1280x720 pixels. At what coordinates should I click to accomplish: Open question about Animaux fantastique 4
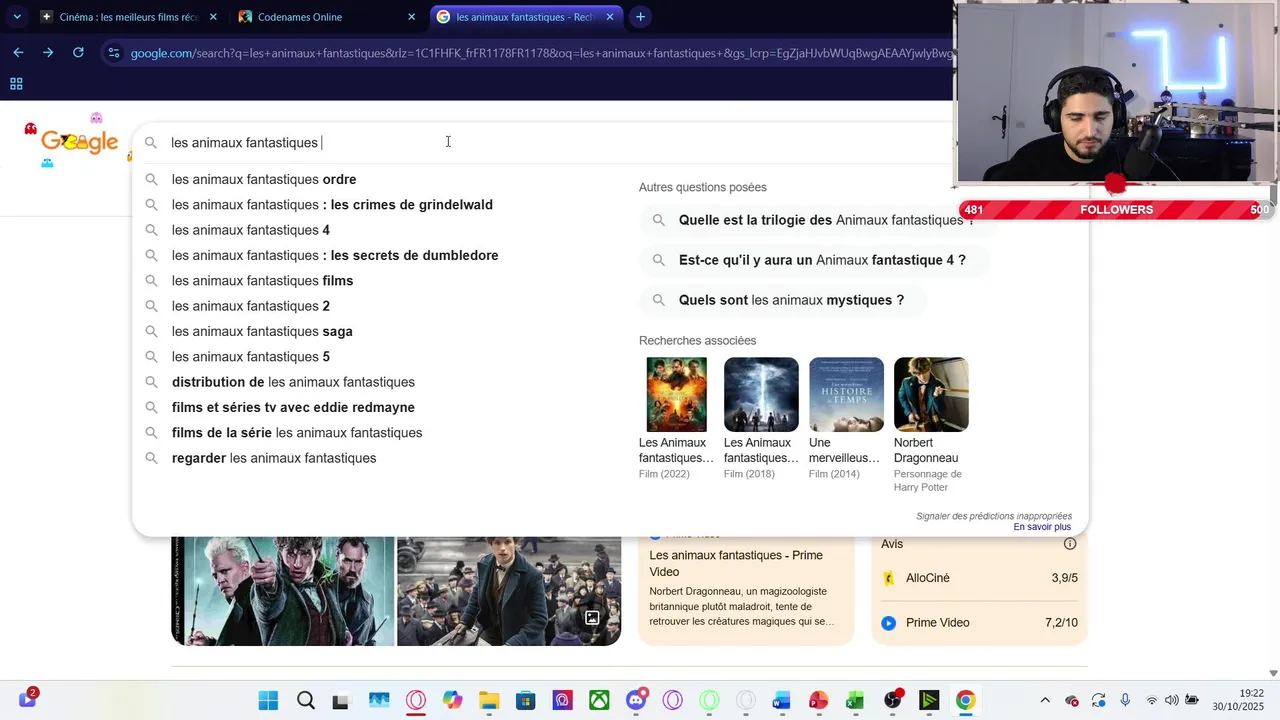click(812, 260)
